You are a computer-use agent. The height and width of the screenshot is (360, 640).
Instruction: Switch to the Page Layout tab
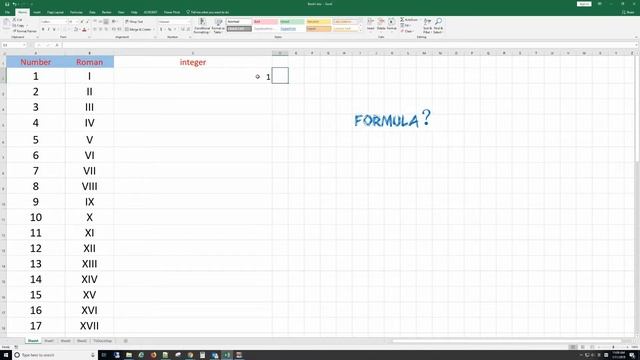coord(55,12)
